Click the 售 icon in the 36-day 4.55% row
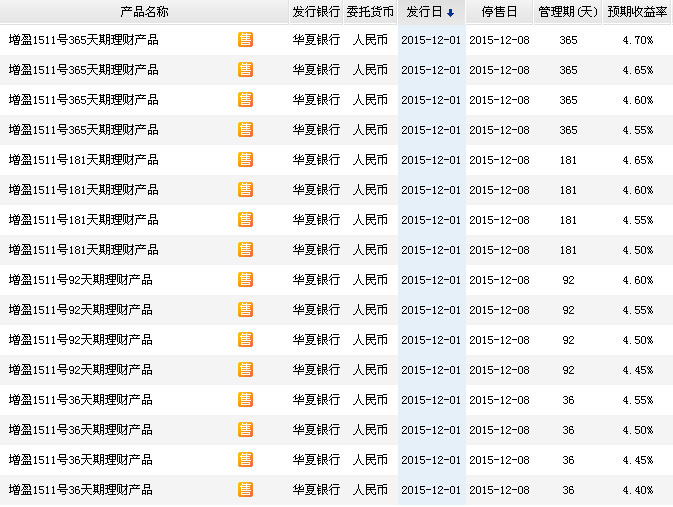The height and width of the screenshot is (507, 673). pos(246,400)
